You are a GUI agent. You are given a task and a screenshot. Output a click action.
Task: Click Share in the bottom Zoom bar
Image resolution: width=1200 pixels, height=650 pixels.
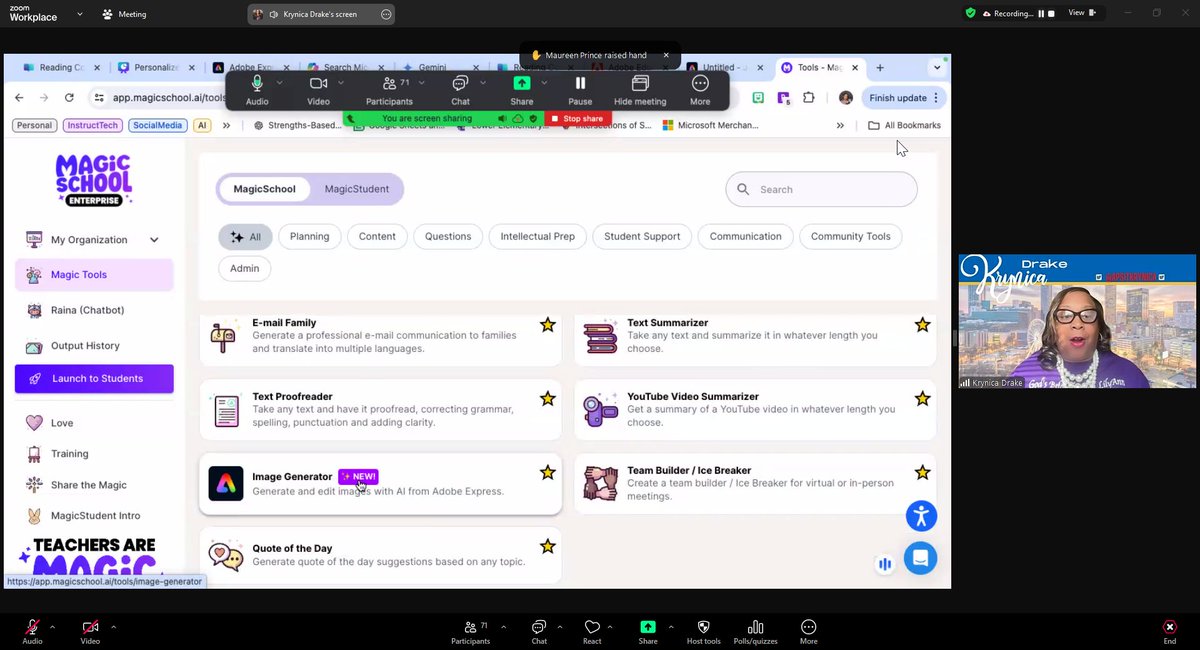(x=648, y=632)
